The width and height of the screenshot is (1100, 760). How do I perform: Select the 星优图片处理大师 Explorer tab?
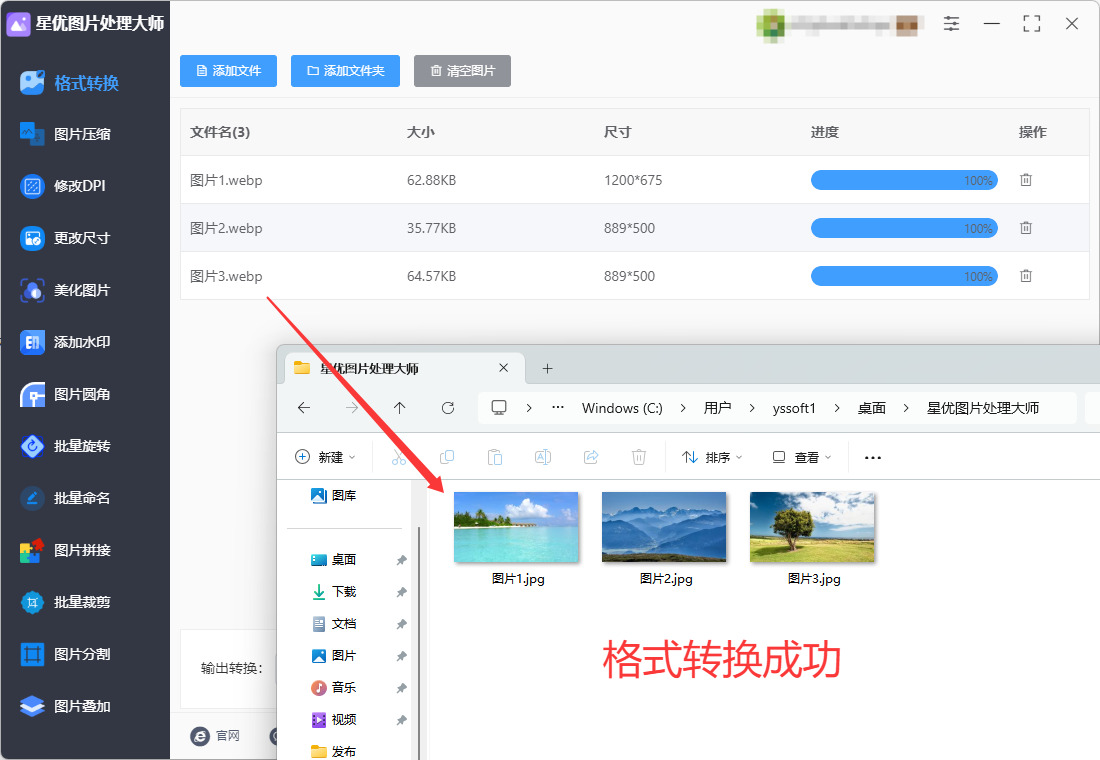coord(405,368)
